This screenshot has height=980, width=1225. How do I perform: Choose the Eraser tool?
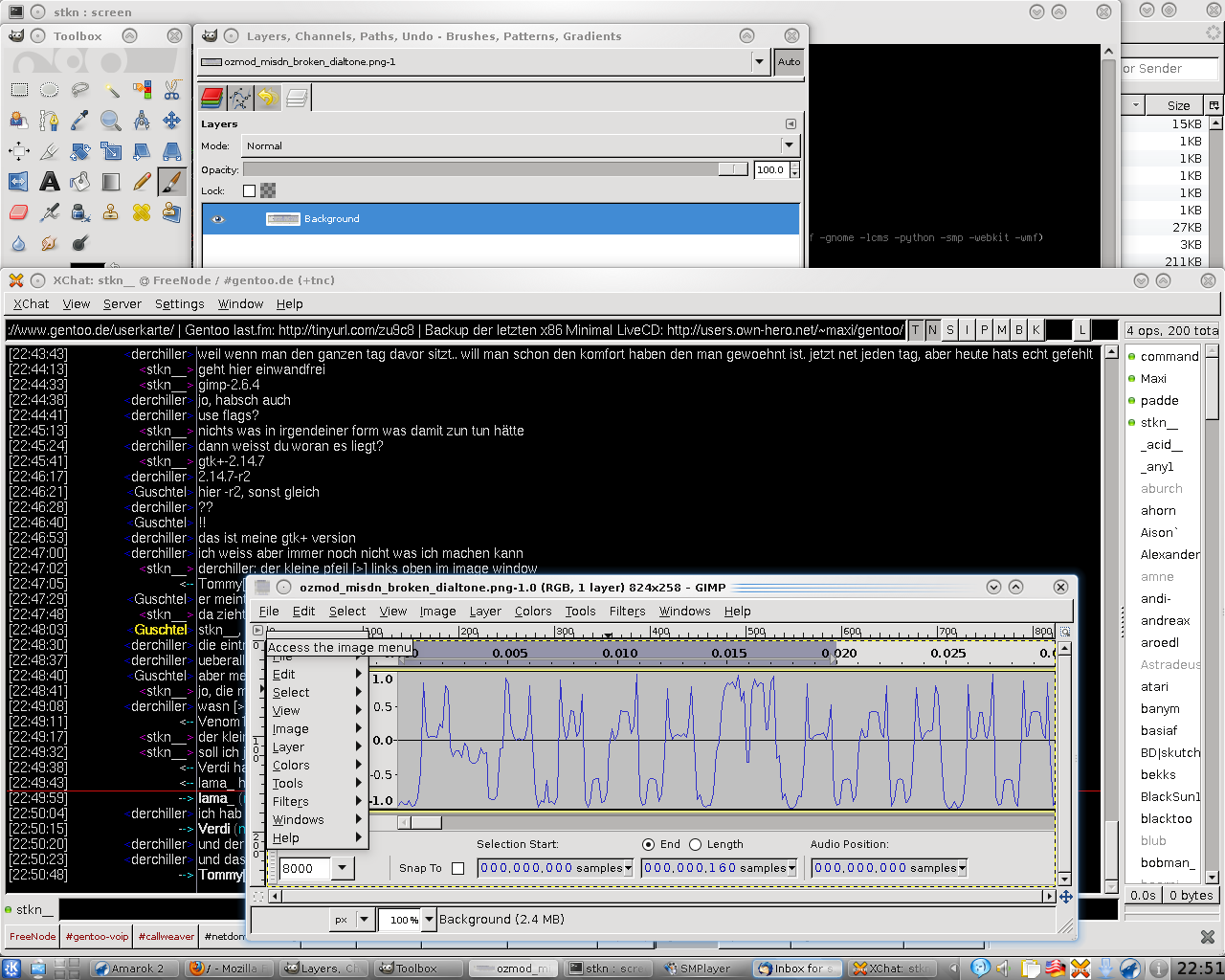coord(18,212)
